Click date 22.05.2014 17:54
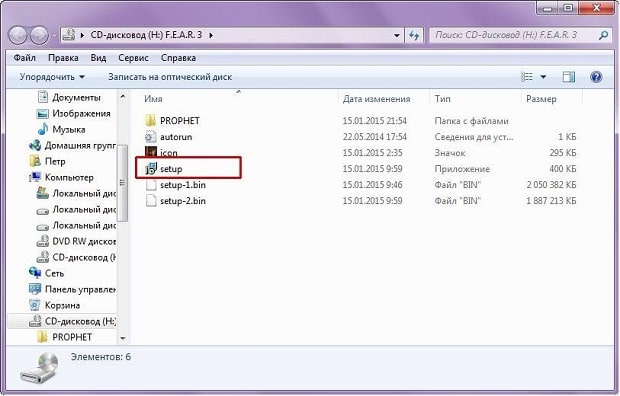Viewport: 620px width, 396px height. (x=374, y=137)
